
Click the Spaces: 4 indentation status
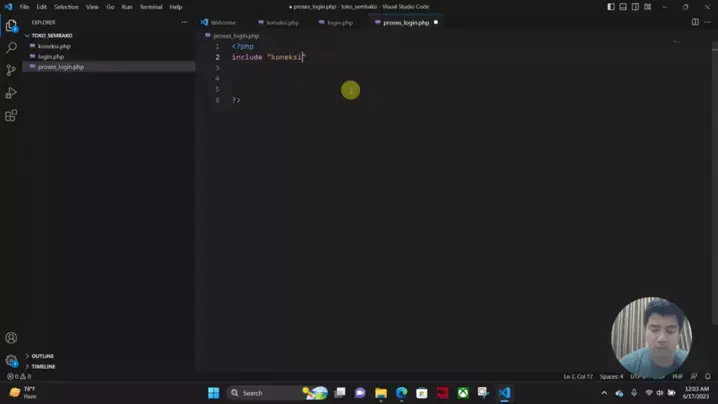(611, 377)
